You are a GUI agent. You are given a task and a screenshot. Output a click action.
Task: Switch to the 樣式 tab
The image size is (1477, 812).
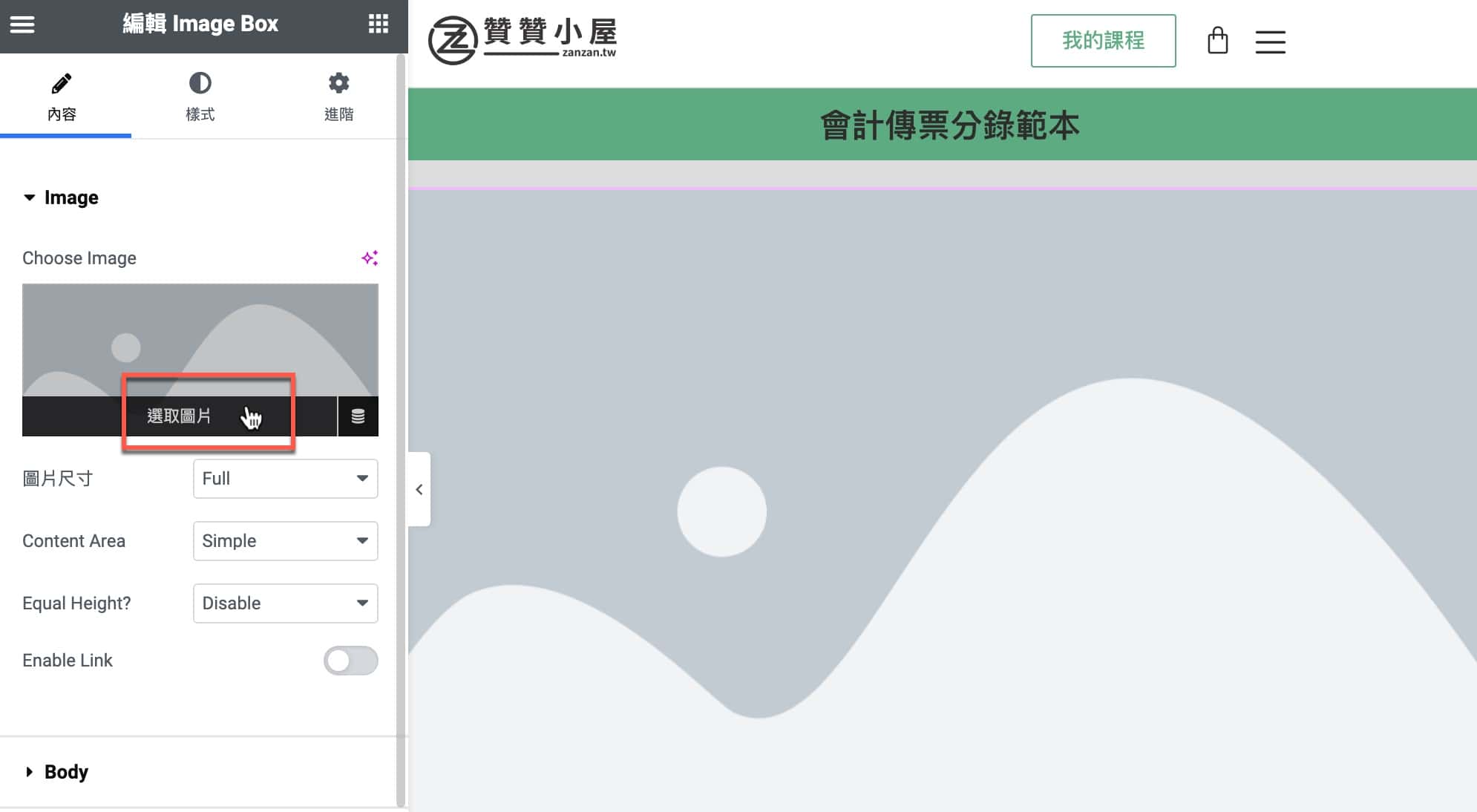tap(199, 96)
